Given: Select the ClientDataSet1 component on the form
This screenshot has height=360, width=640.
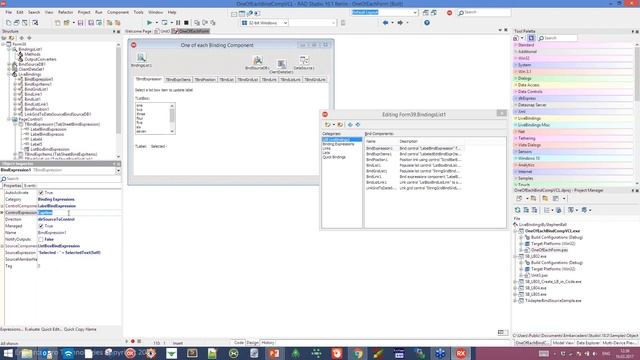Looking at the screenshot, I should 281,64.
